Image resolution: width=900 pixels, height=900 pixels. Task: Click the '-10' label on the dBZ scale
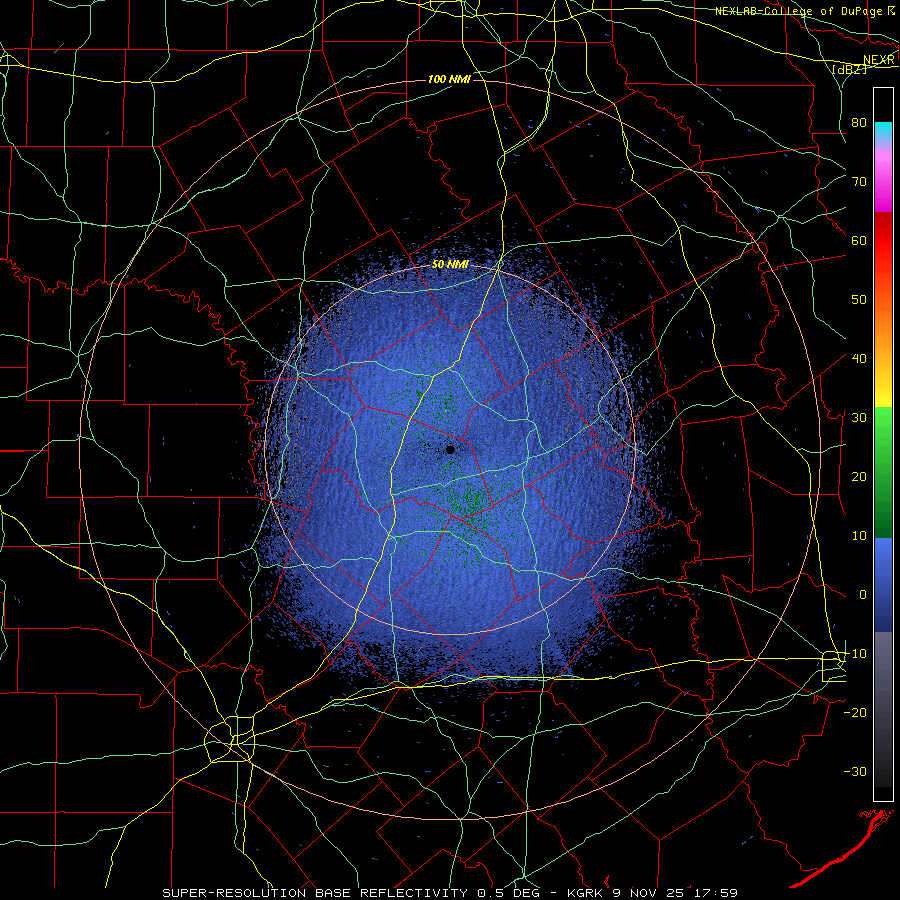855,654
